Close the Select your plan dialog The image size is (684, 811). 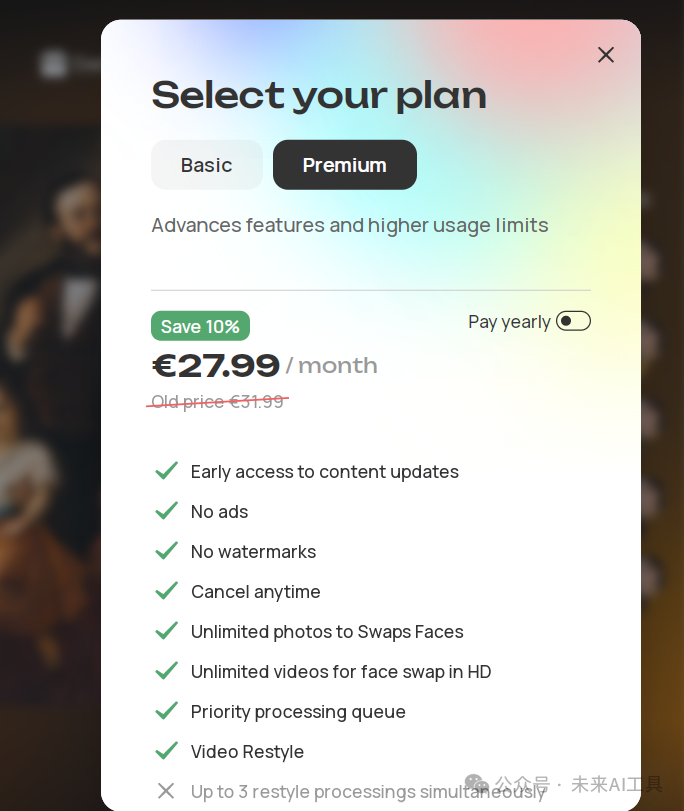click(x=606, y=55)
